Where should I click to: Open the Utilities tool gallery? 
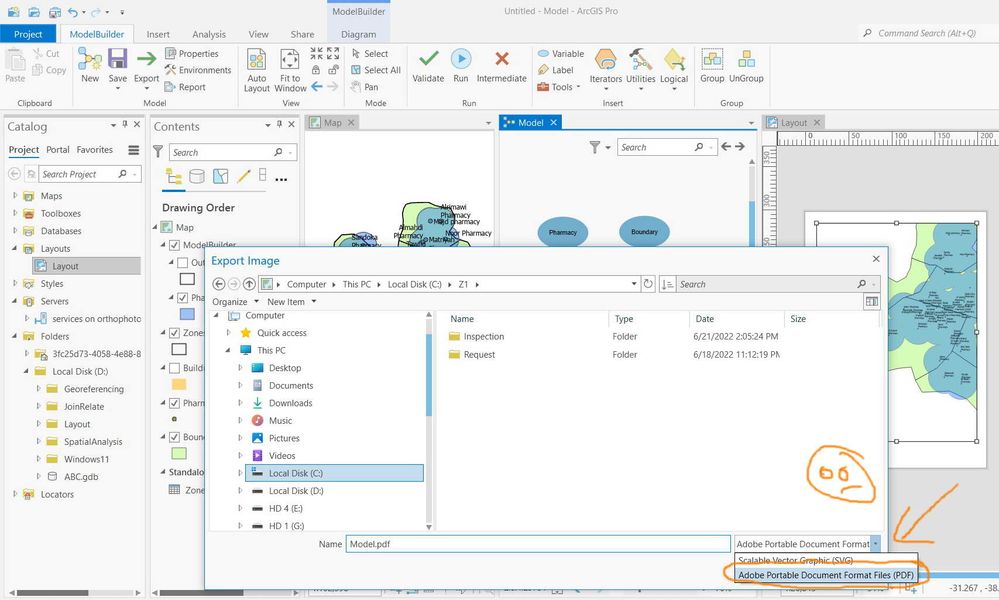tap(640, 61)
